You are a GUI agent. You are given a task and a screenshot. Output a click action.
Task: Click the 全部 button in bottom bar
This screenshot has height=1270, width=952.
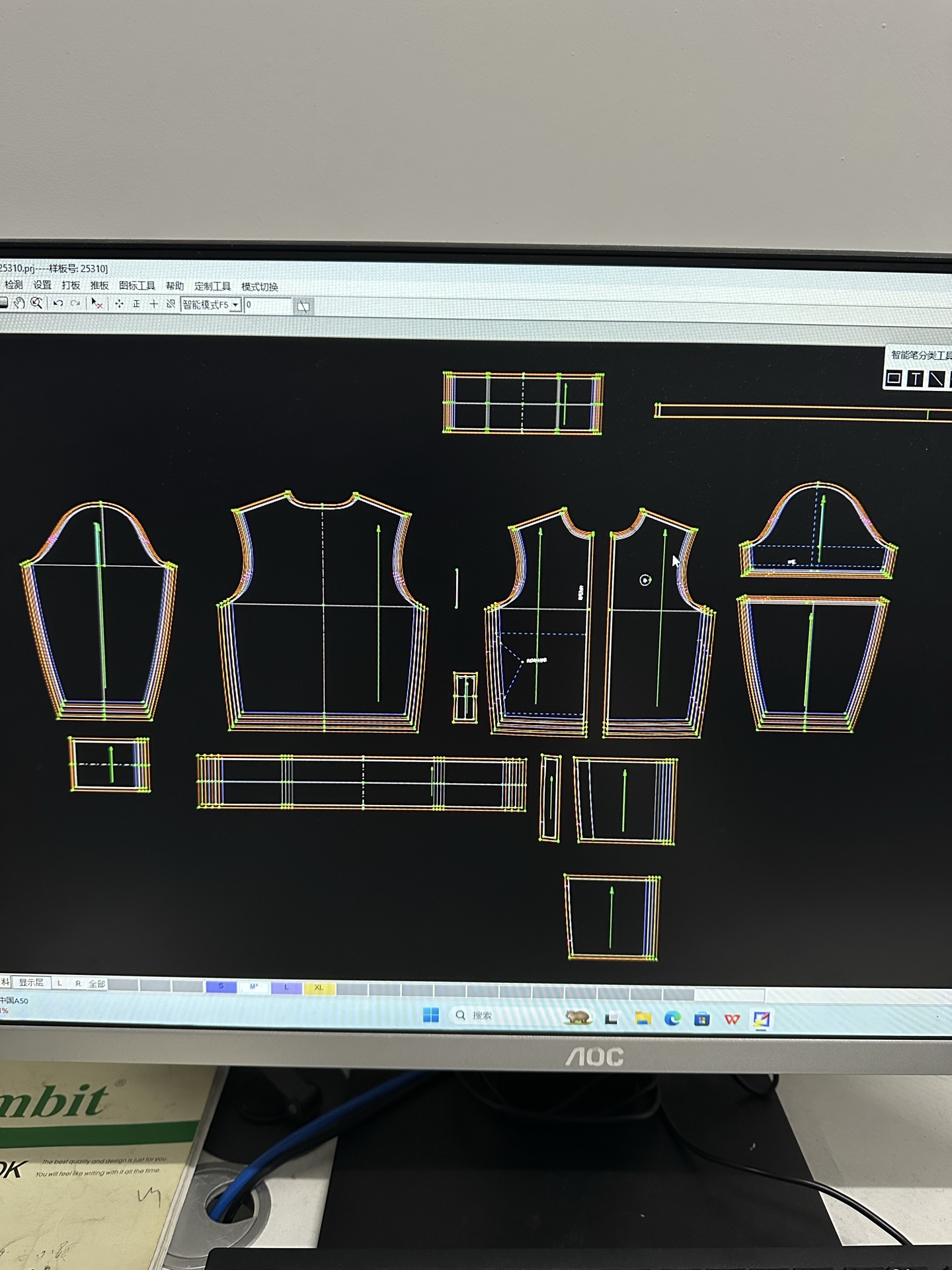[x=97, y=984]
